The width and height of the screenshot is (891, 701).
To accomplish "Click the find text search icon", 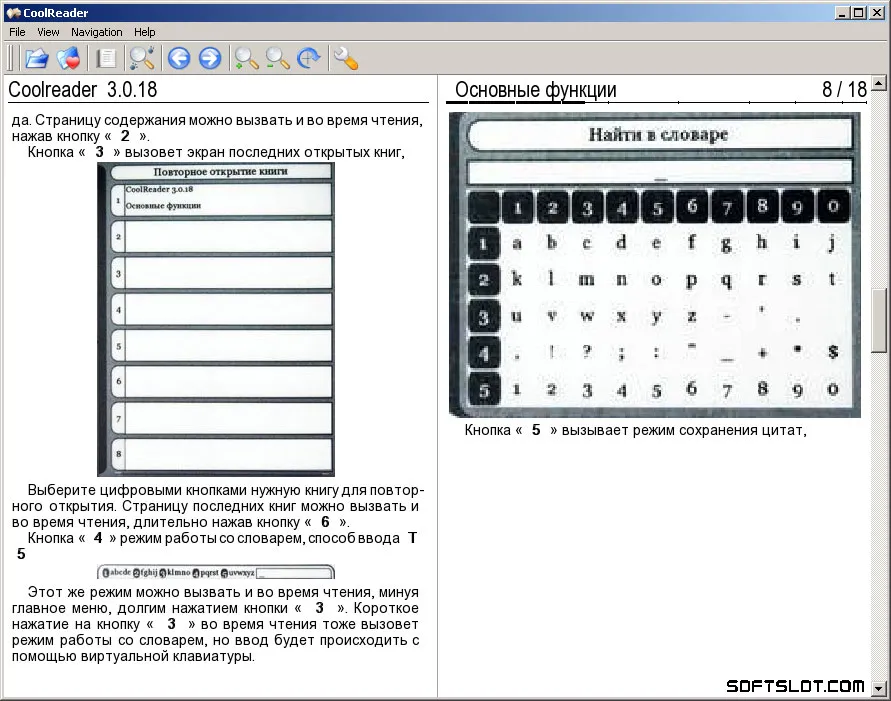I will (141, 59).
